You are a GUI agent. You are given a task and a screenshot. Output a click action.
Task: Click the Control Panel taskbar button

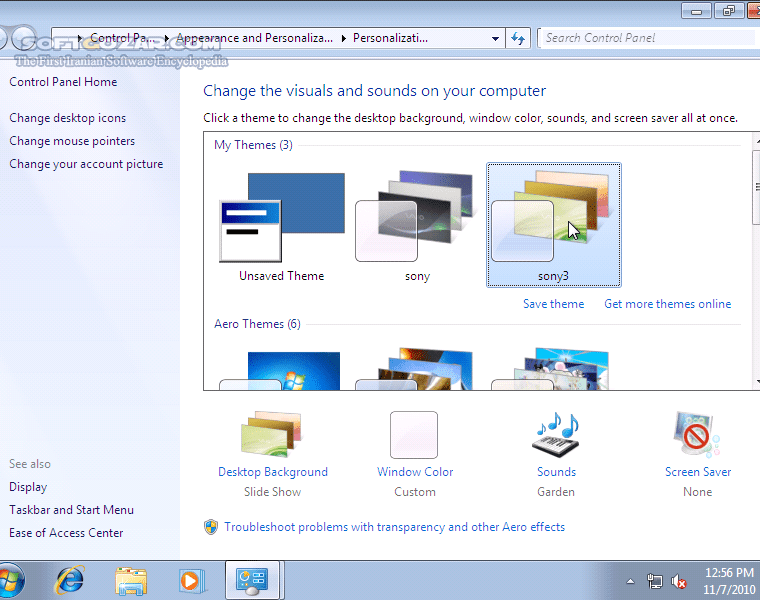(253, 580)
